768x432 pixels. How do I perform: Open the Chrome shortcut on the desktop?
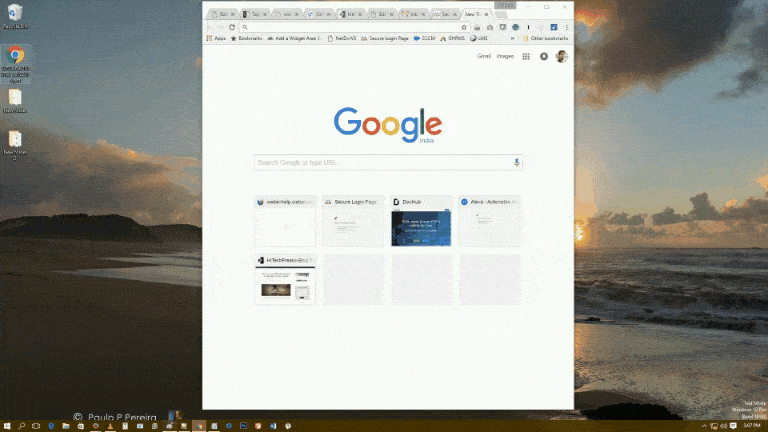tap(15, 64)
